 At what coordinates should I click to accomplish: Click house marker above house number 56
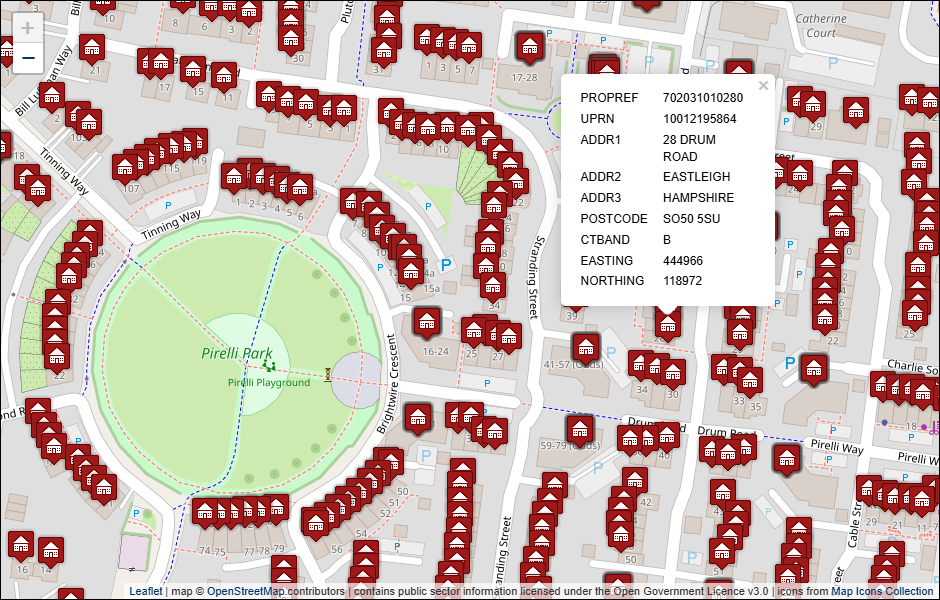(x=315, y=523)
